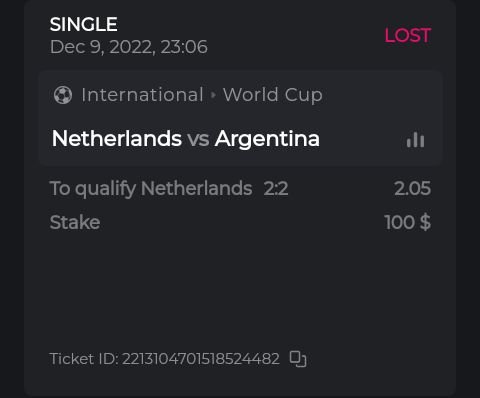Select the Netherlands team name
The image size is (480, 398).
pos(117,138)
